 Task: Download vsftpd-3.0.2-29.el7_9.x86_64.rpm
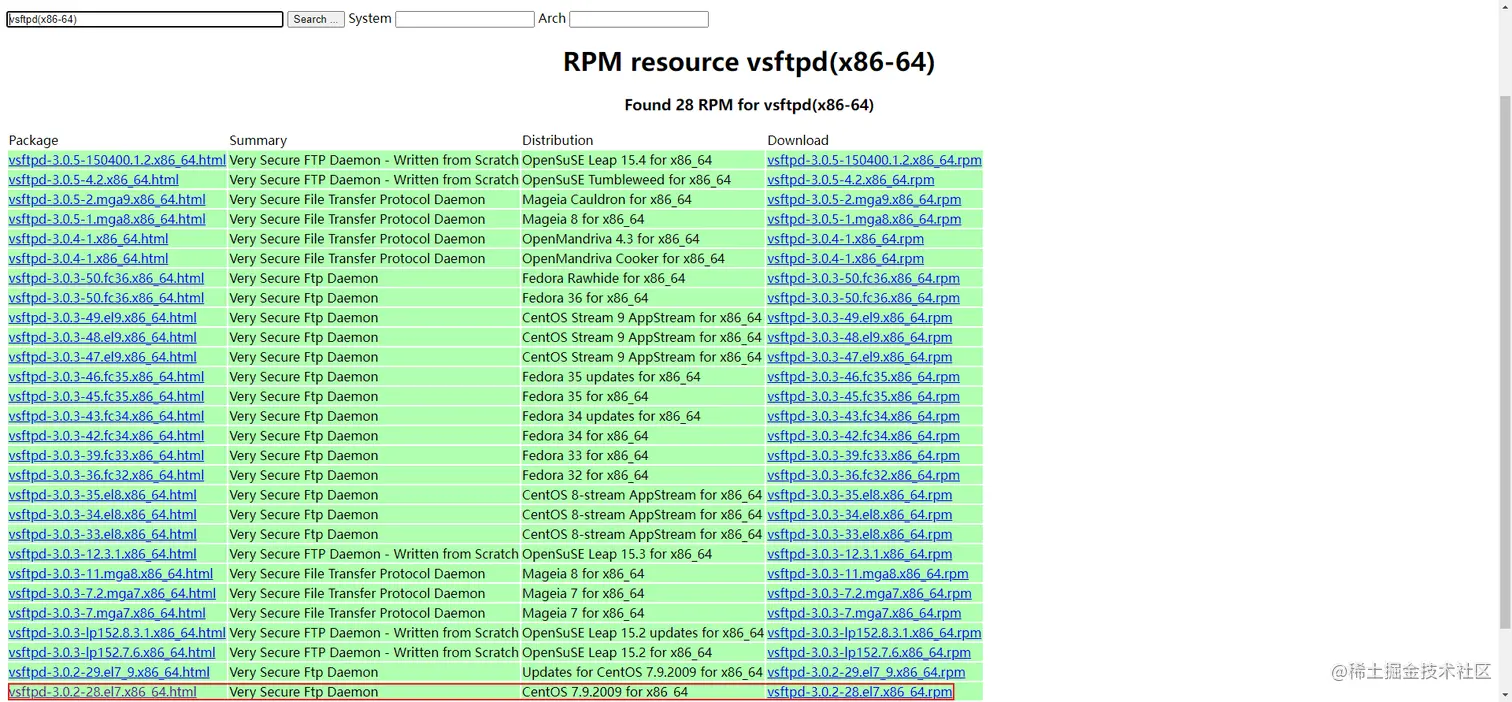coord(866,672)
